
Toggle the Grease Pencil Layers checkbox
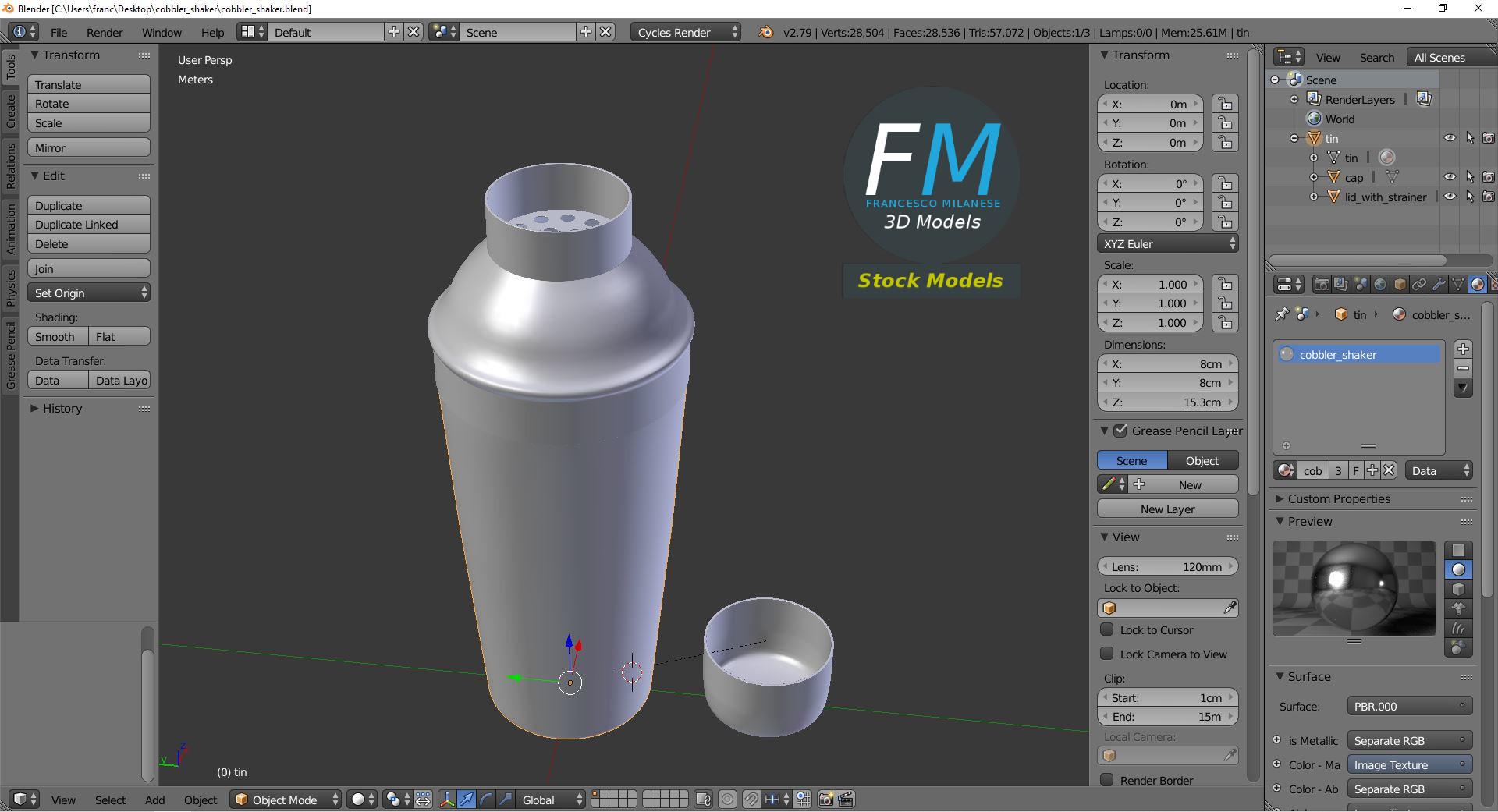pyautogui.click(x=1120, y=431)
